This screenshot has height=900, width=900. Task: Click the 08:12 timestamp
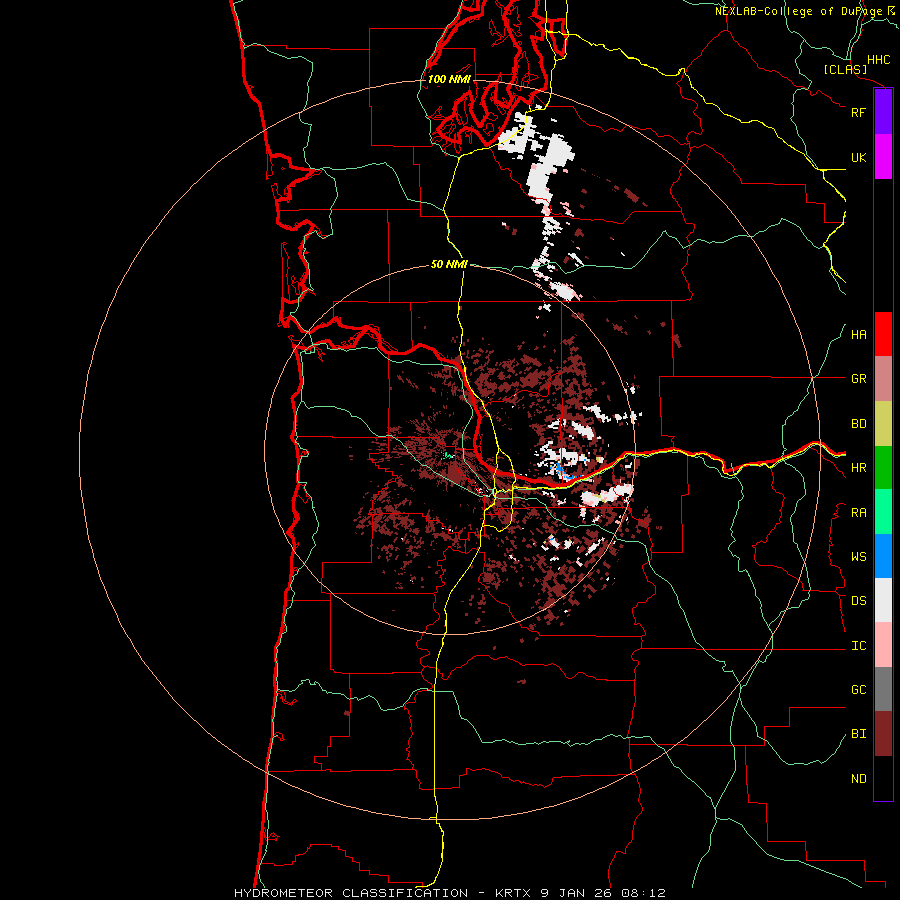[x=642, y=893]
